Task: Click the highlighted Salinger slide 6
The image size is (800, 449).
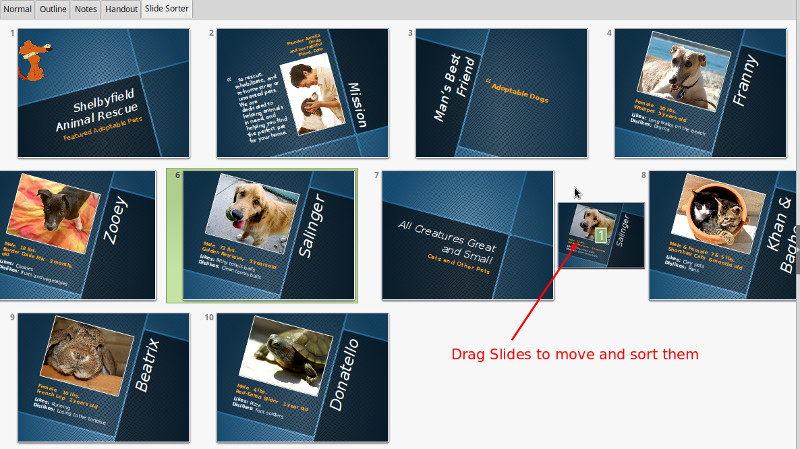Action: coord(270,235)
